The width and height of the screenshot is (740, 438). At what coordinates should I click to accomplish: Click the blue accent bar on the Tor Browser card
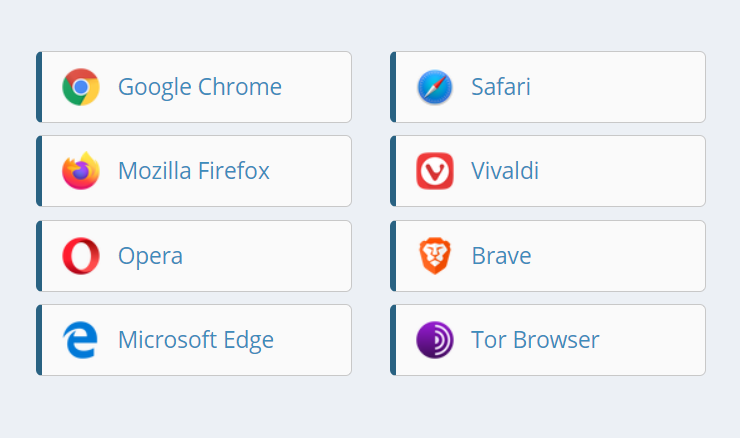point(393,340)
